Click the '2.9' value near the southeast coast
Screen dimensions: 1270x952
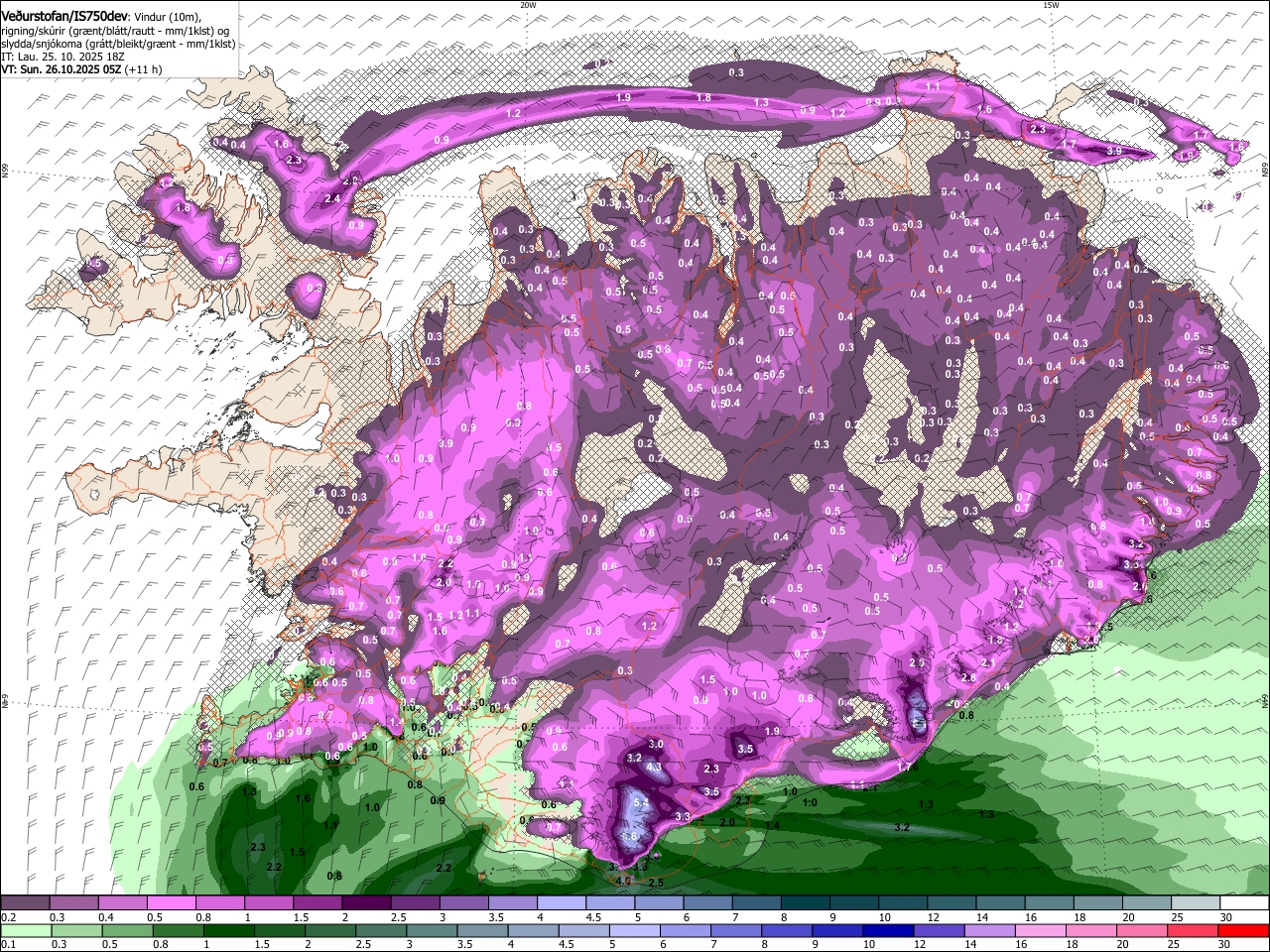coord(918,663)
